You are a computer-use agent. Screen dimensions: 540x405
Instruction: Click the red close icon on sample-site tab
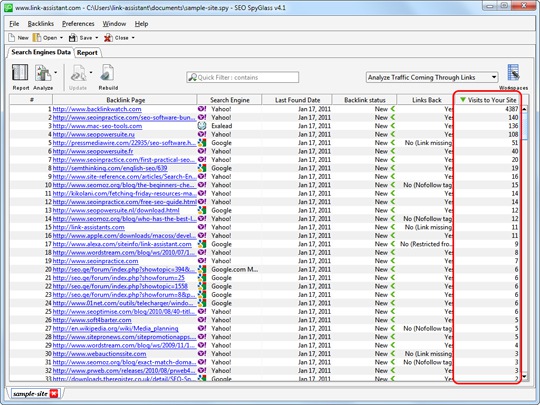pyautogui.click(x=54, y=393)
